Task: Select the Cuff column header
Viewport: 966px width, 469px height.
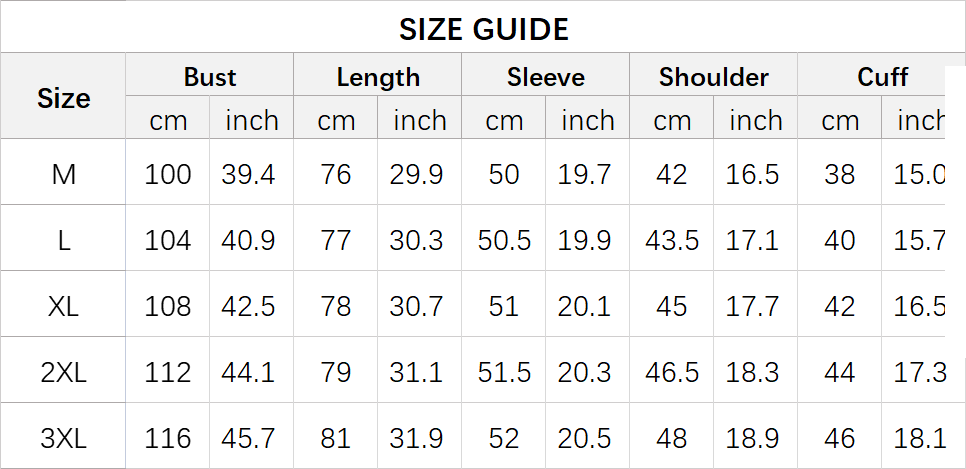Action: click(882, 77)
